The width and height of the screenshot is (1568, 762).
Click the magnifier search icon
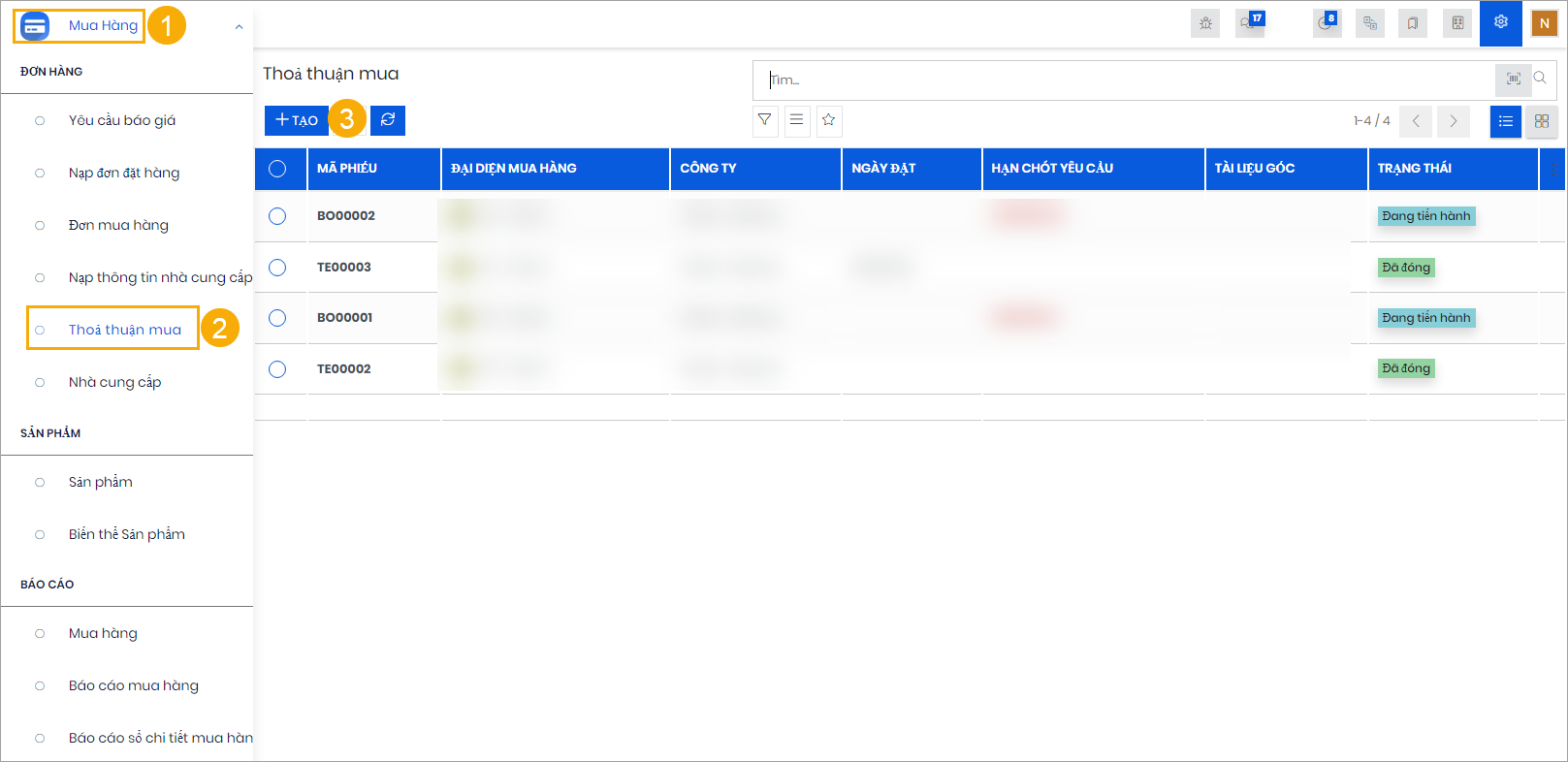click(x=1540, y=79)
